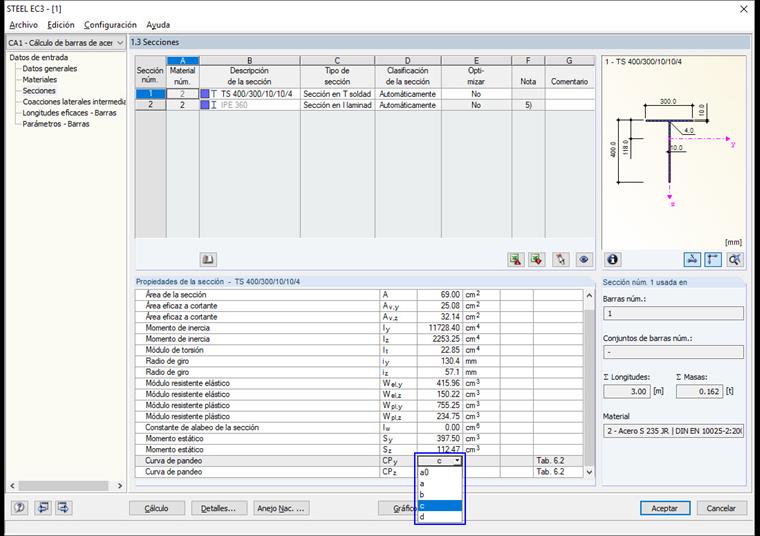Open the section library book icon
The image size is (760, 536).
click(208, 259)
